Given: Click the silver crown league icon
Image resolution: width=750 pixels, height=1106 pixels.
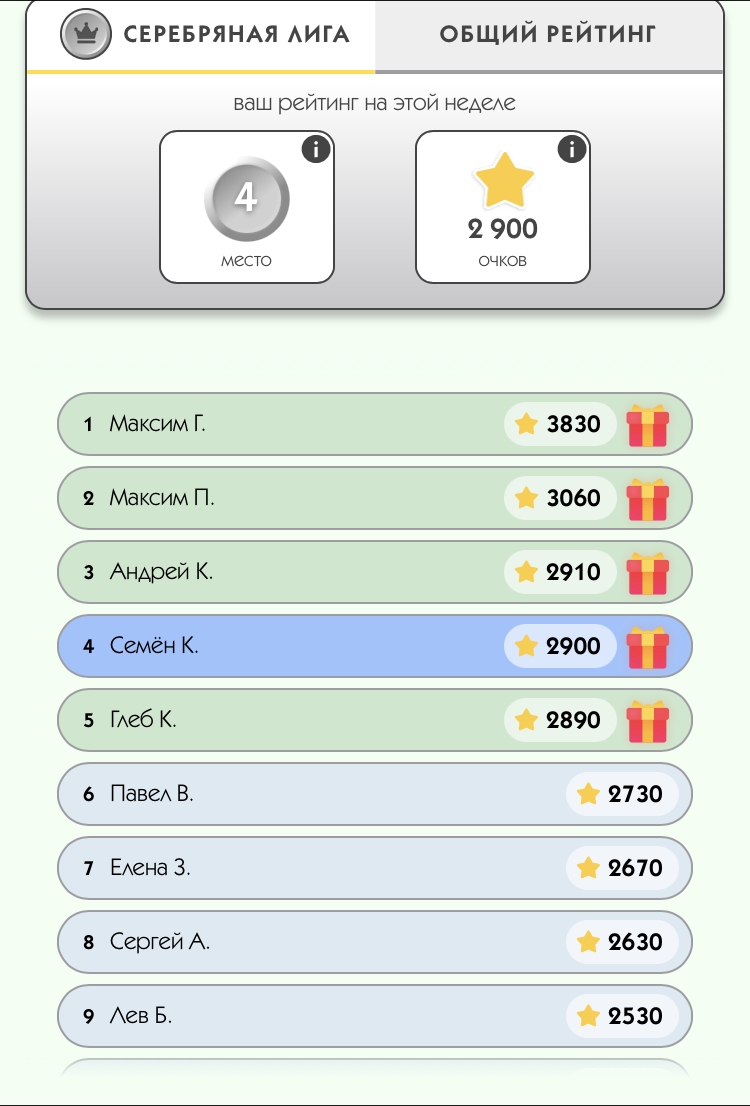Looking at the screenshot, I should pos(85,34).
